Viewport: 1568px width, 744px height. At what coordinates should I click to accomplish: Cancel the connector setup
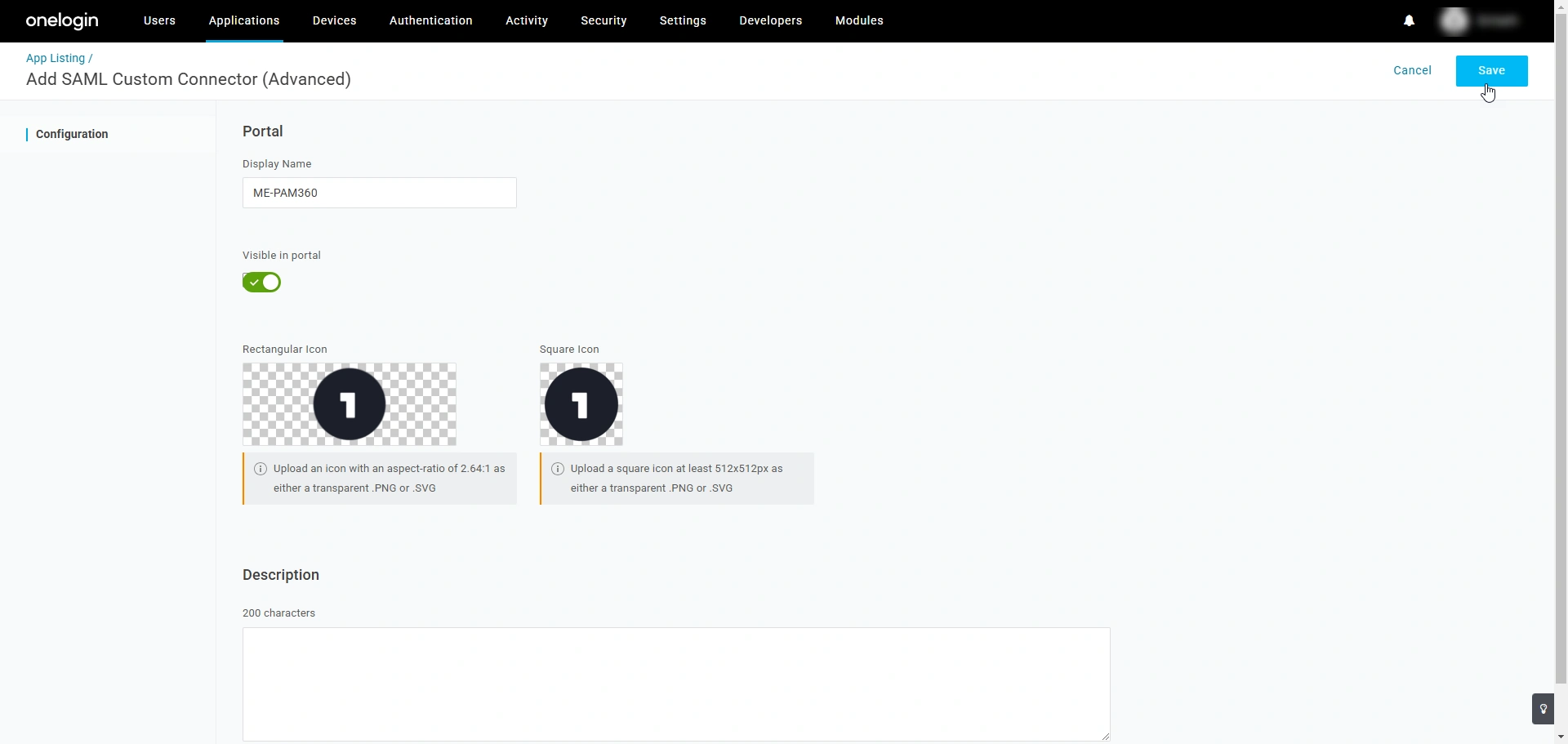[x=1412, y=70]
